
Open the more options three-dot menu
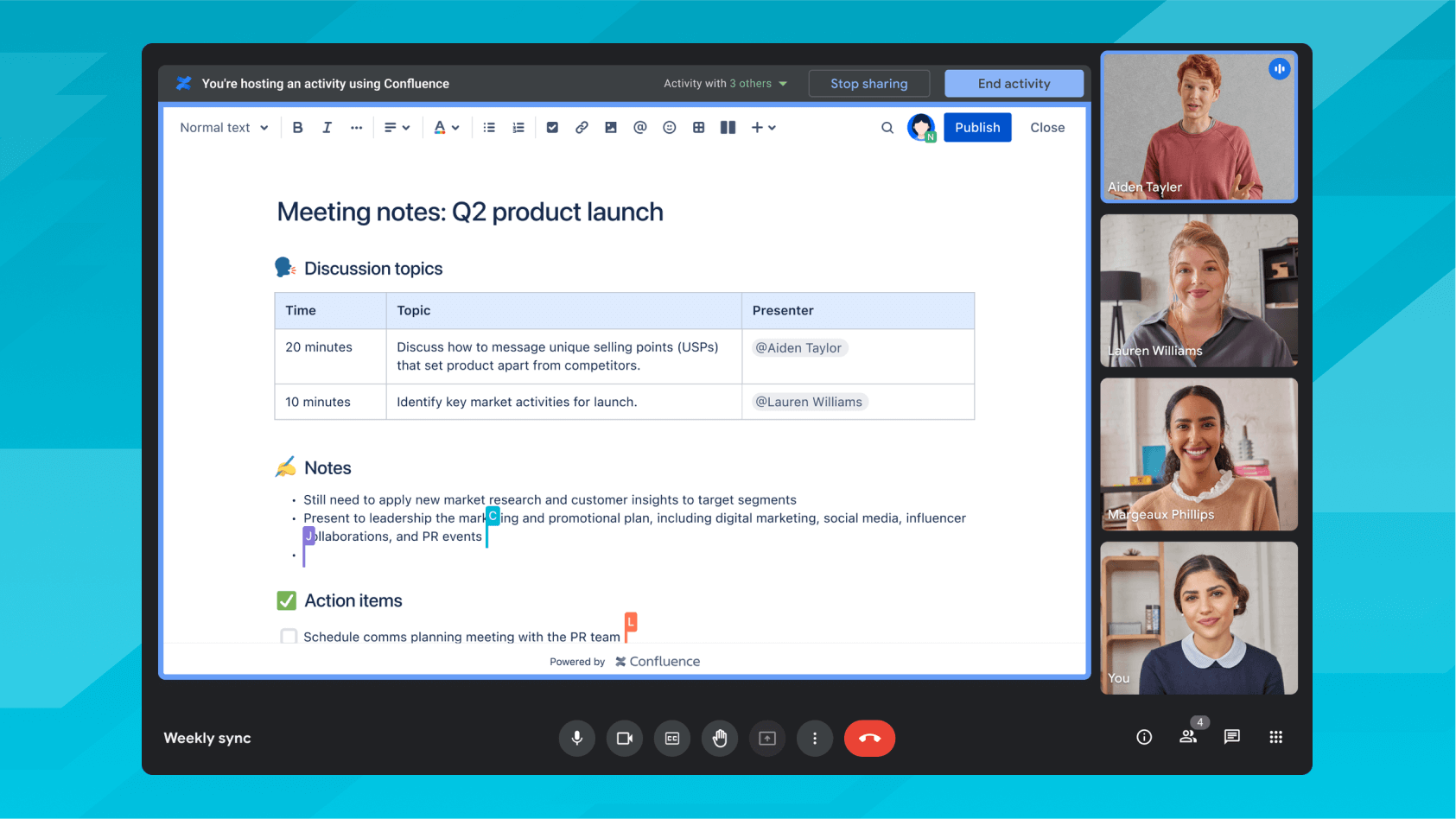[x=814, y=739]
